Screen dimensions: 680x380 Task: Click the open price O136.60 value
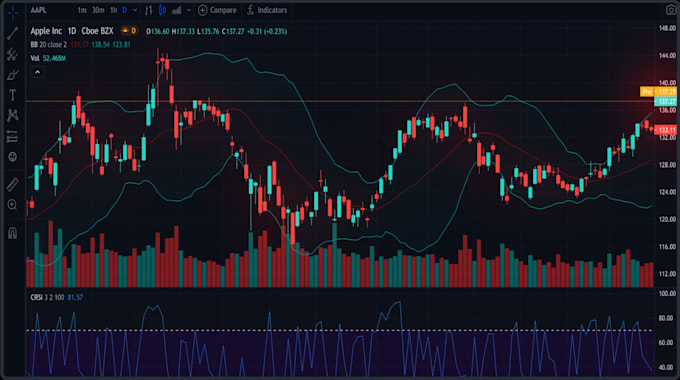tap(158, 31)
